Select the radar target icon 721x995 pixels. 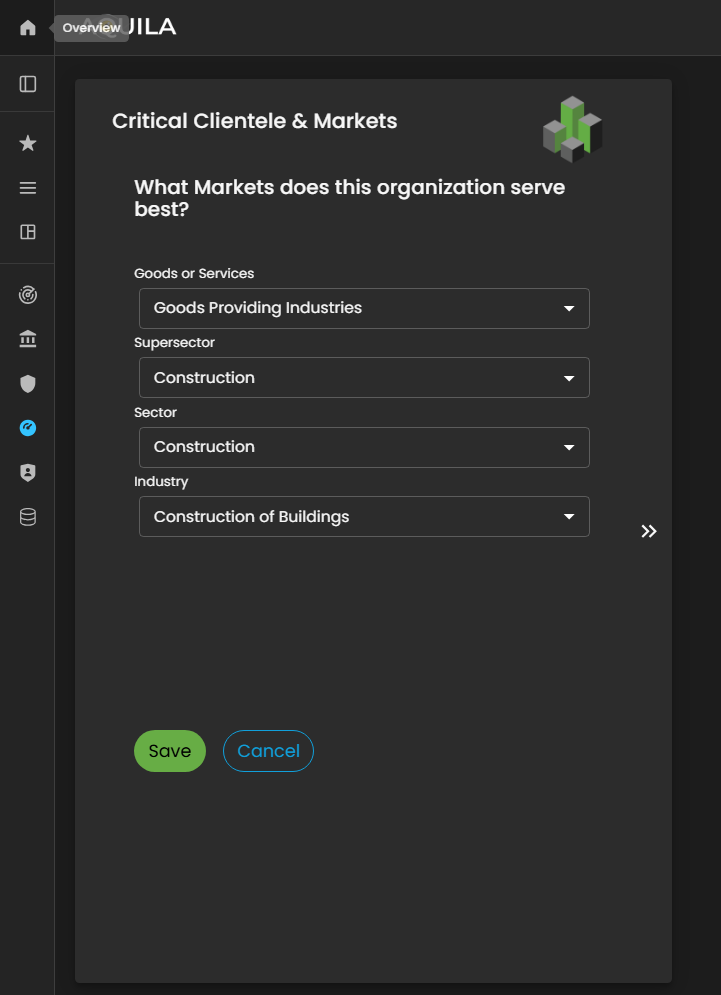point(28,295)
